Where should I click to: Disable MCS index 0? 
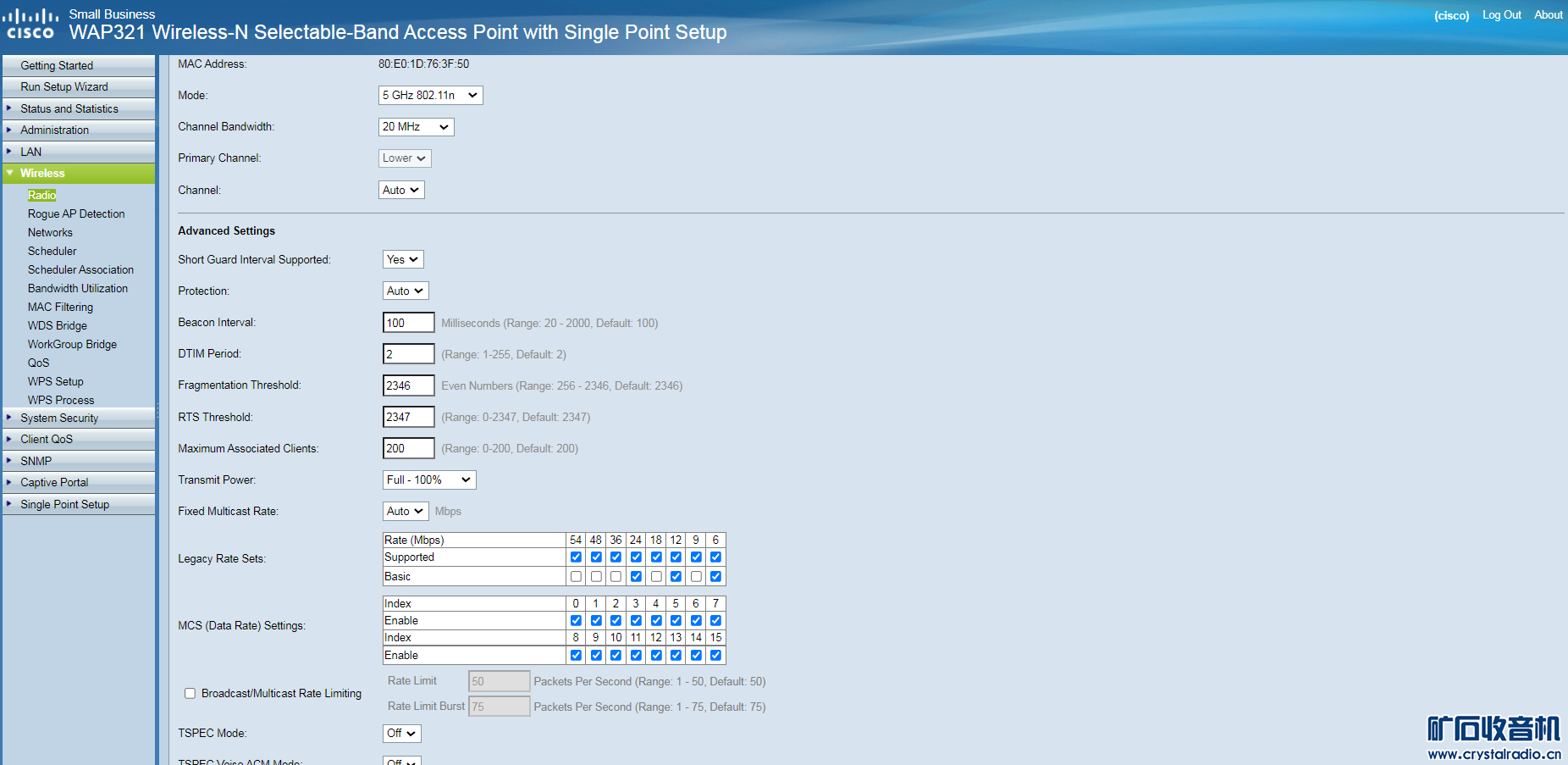tap(576, 620)
